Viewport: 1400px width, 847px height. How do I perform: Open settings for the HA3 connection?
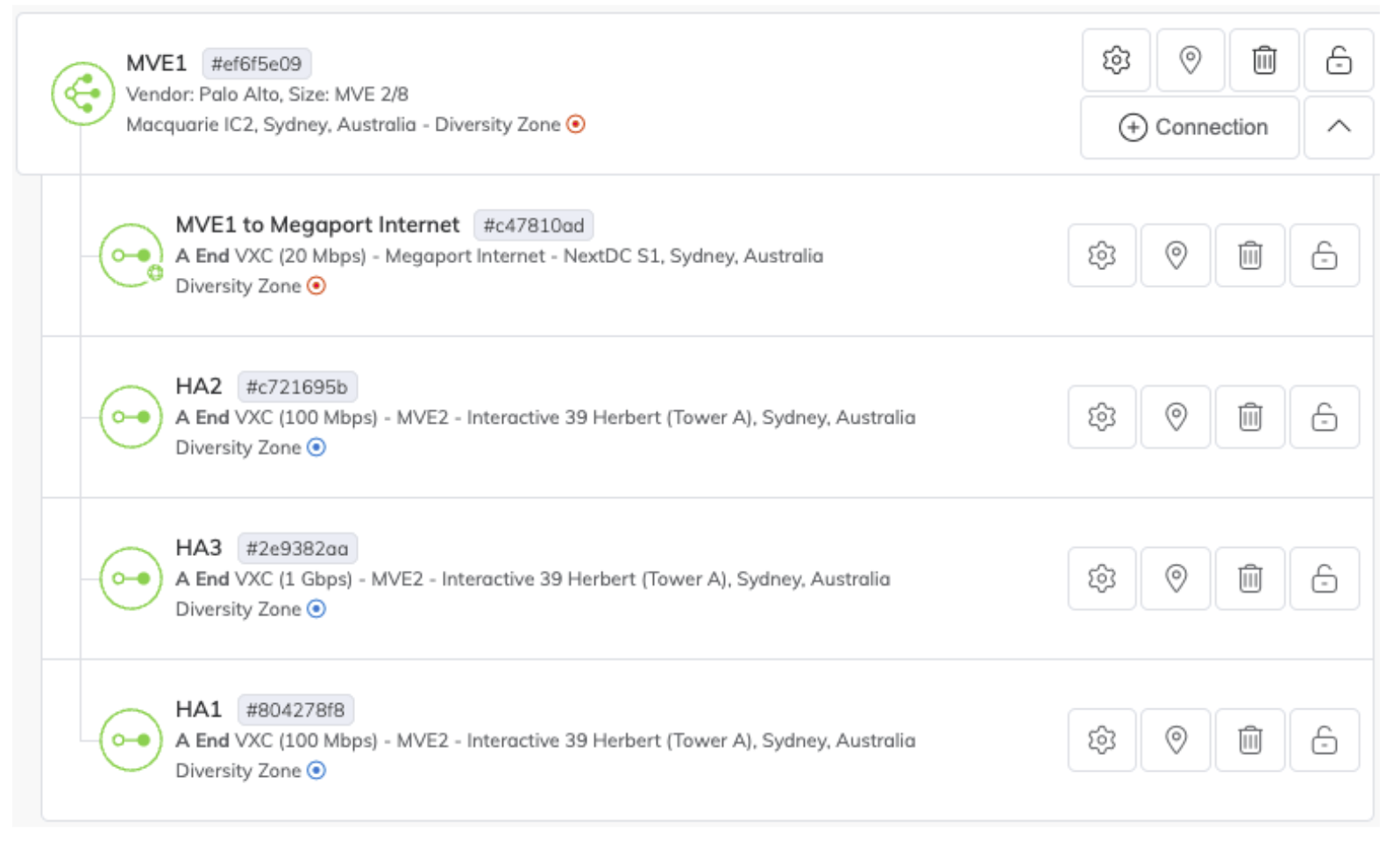click(1101, 579)
